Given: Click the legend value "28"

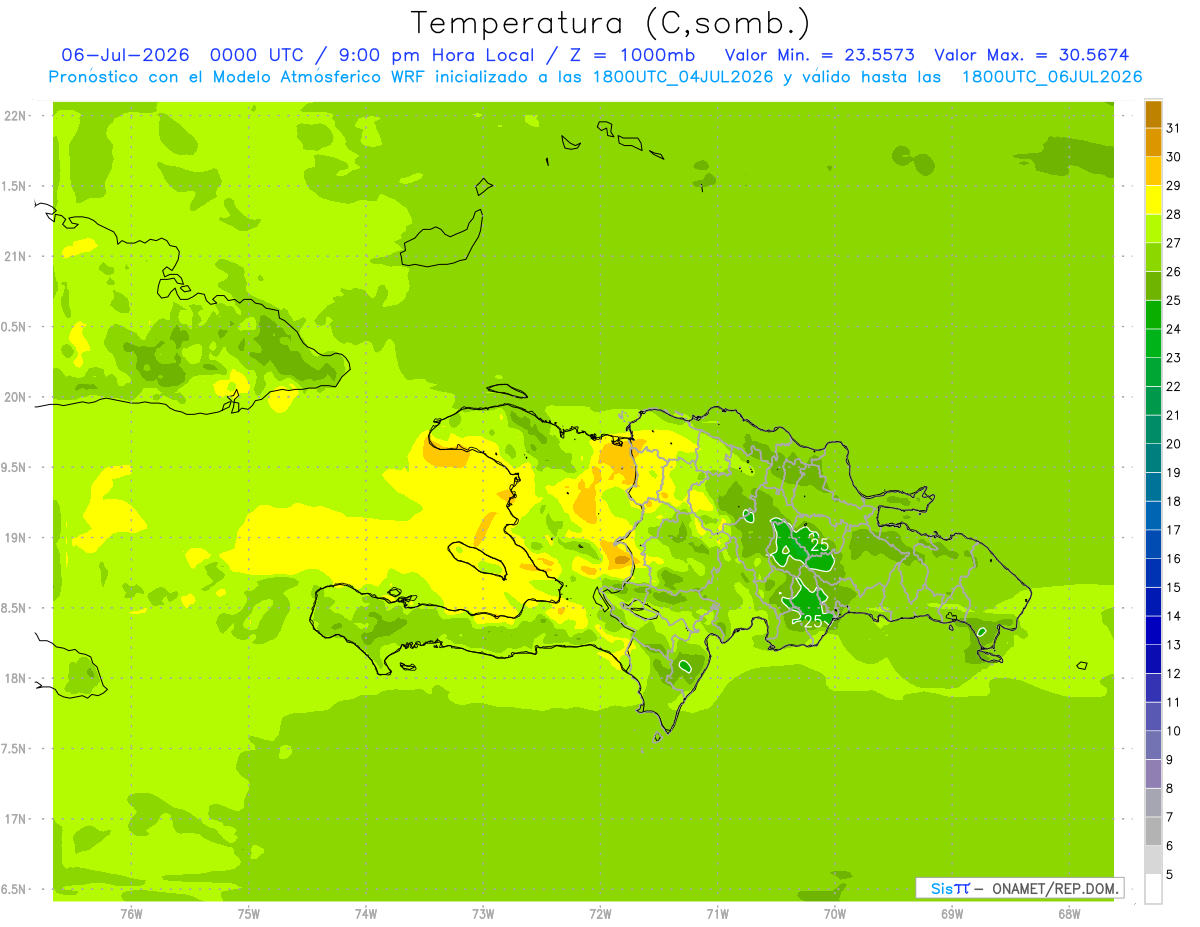Looking at the screenshot, I should [1173, 214].
